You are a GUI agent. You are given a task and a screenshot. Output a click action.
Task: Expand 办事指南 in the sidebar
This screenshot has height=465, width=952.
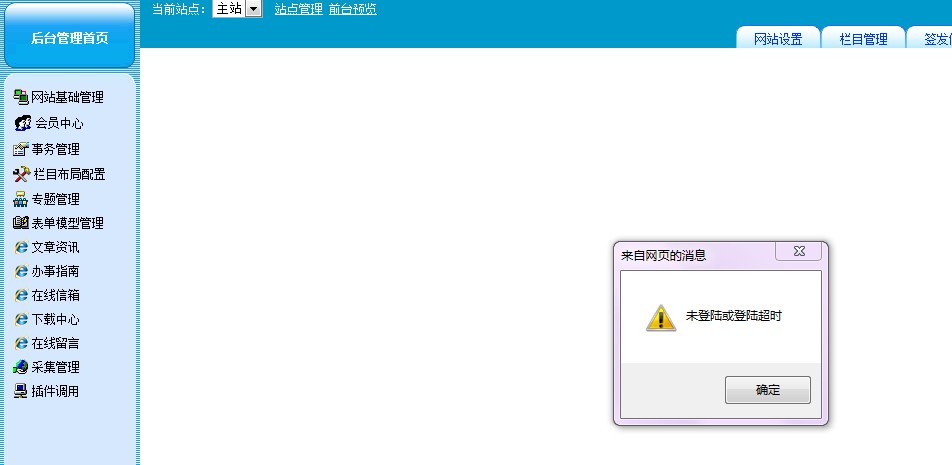pyautogui.click(x=55, y=271)
